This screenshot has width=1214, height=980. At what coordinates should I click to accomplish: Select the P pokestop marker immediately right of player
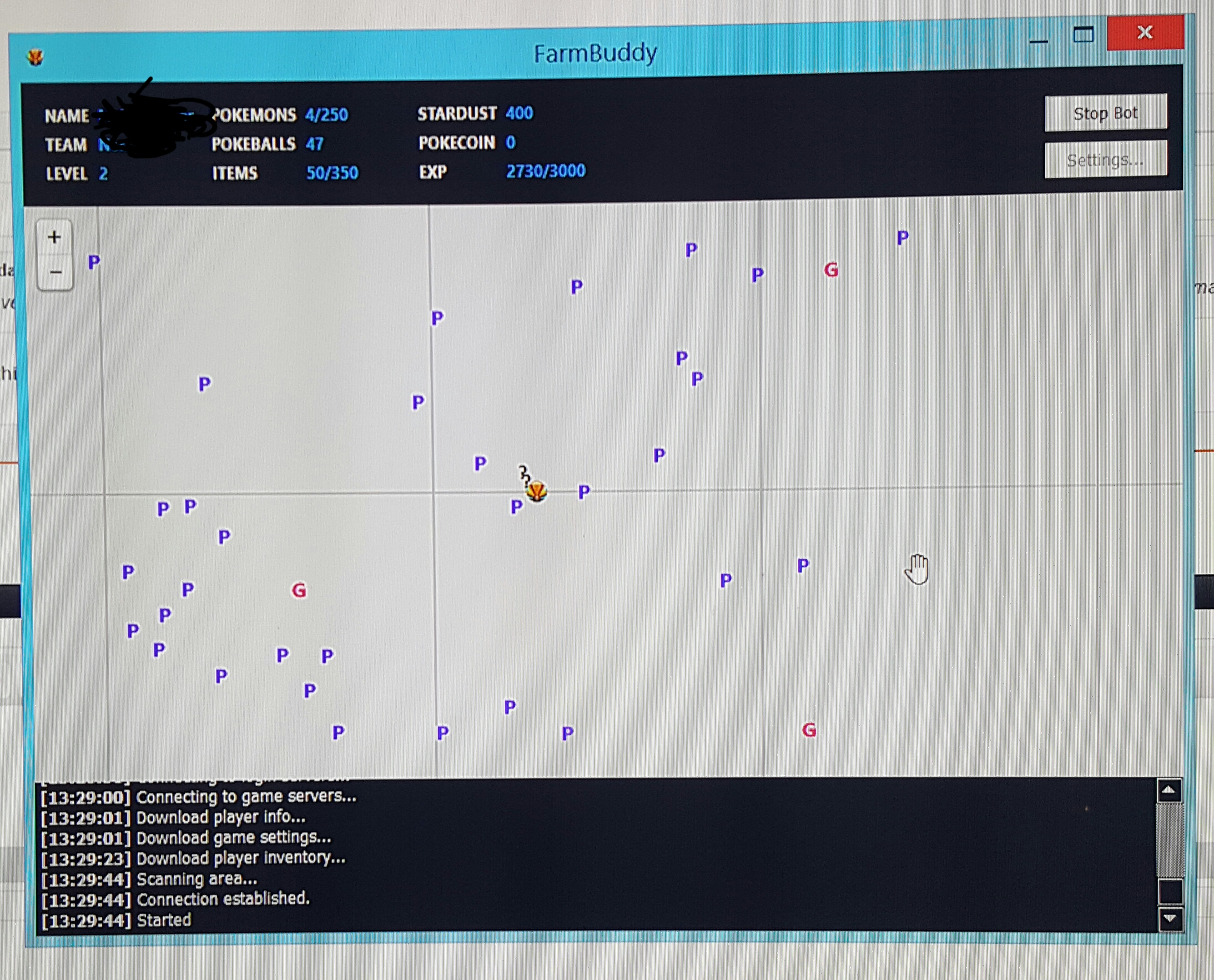pos(584,492)
